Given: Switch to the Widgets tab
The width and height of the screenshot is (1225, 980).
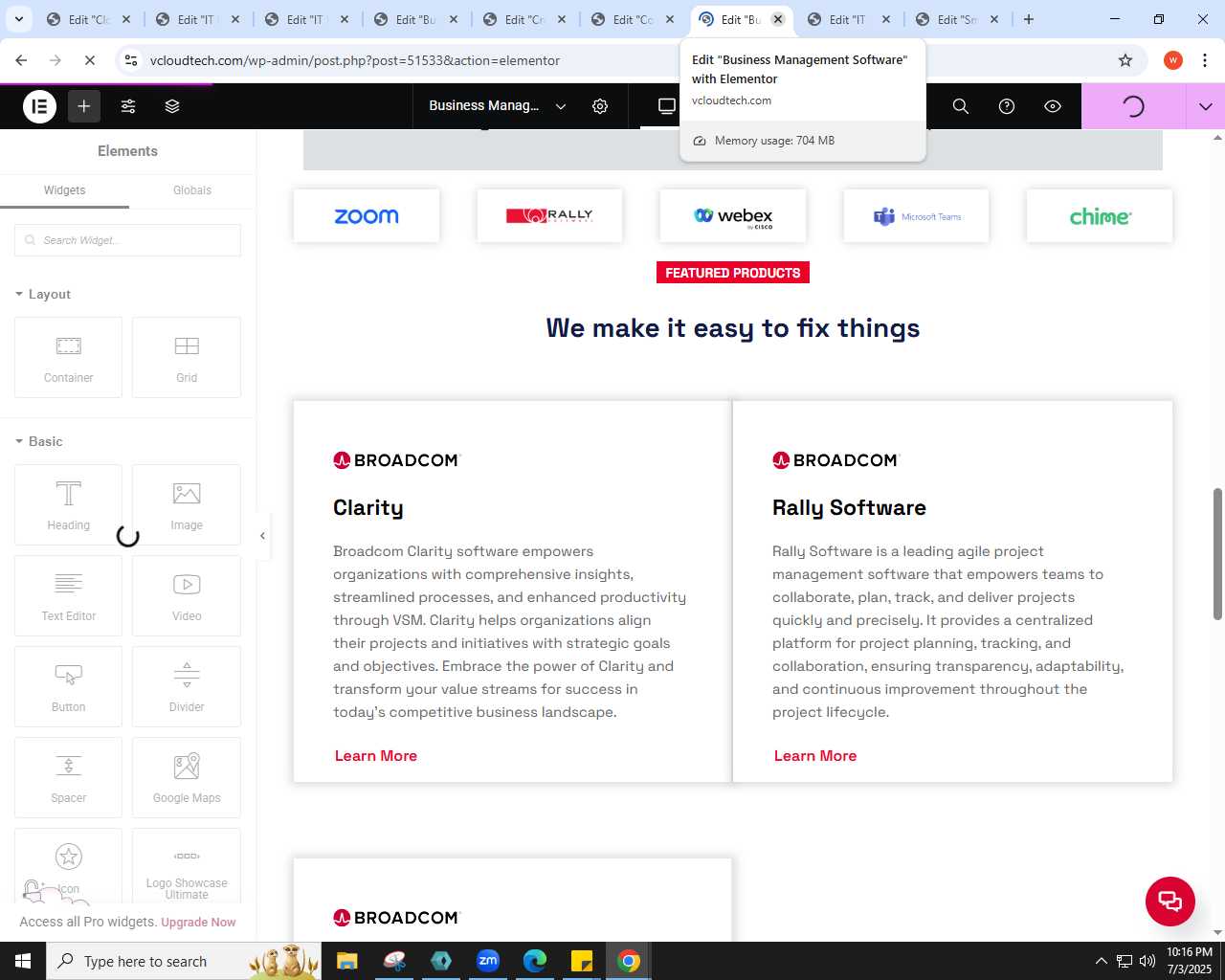Looking at the screenshot, I should (64, 190).
